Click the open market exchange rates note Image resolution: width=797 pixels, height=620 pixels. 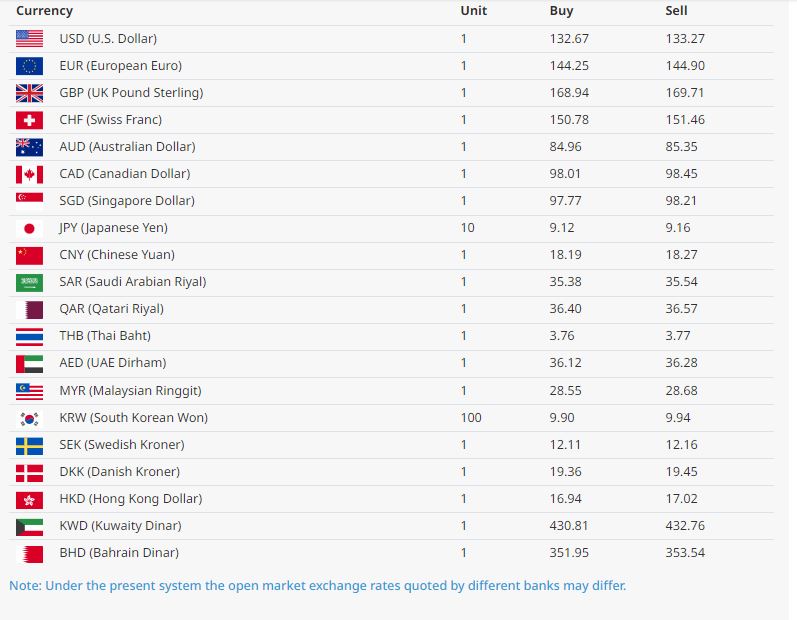click(318, 585)
